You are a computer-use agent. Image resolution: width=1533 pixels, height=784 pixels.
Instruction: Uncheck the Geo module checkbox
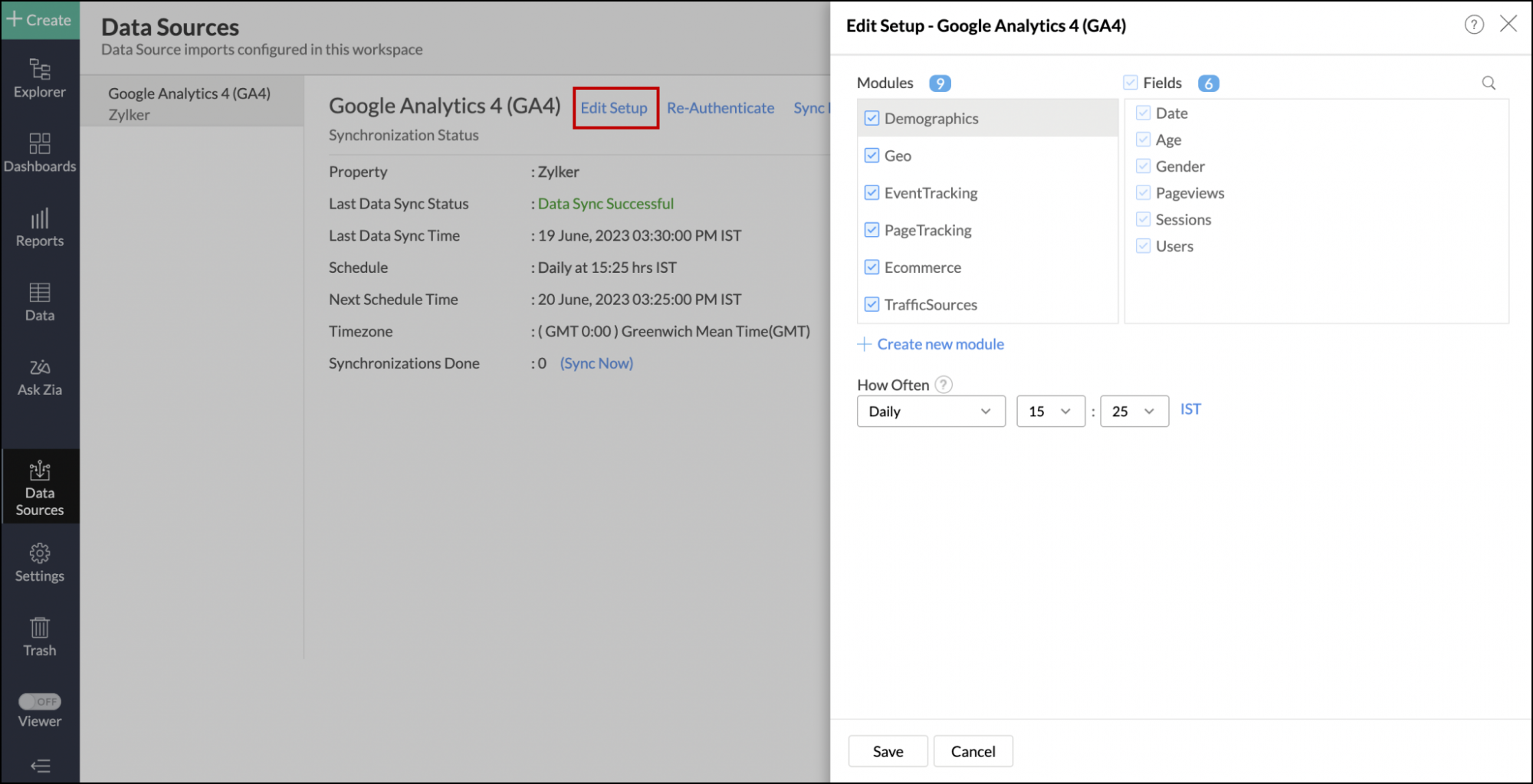pos(872,156)
